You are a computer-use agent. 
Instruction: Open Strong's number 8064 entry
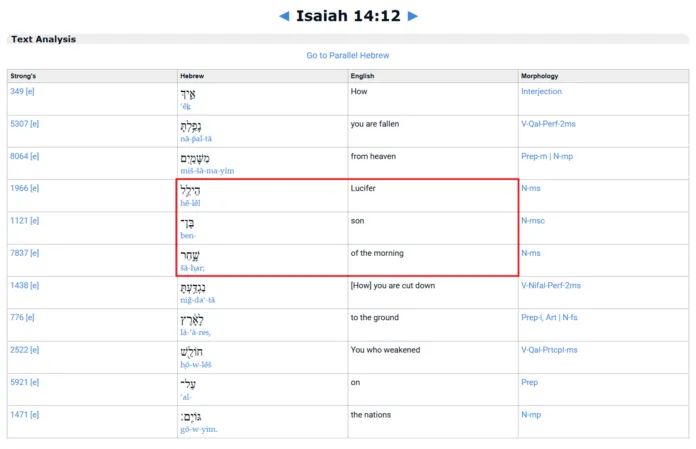click(x=18, y=156)
